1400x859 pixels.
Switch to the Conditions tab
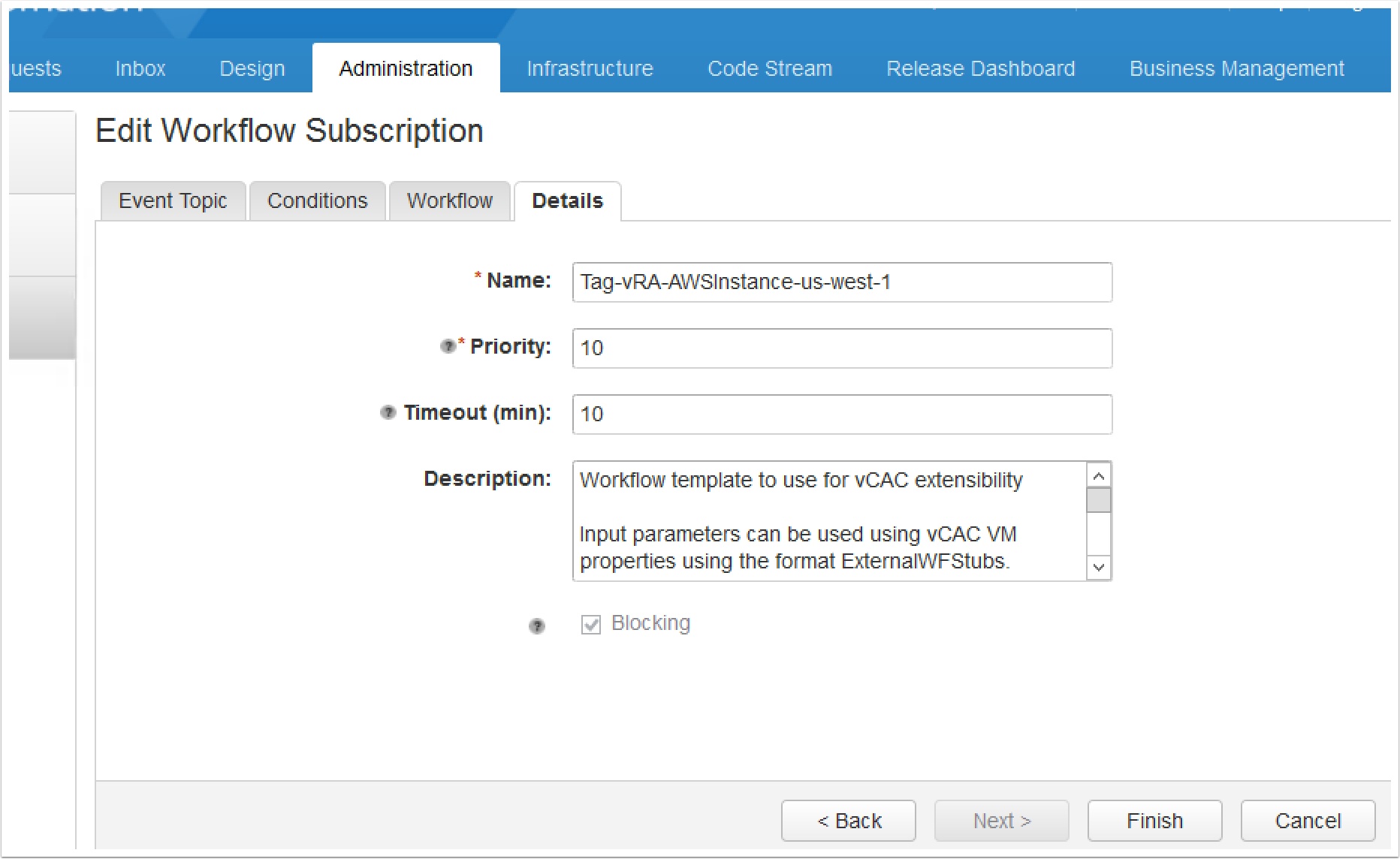tap(317, 201)
